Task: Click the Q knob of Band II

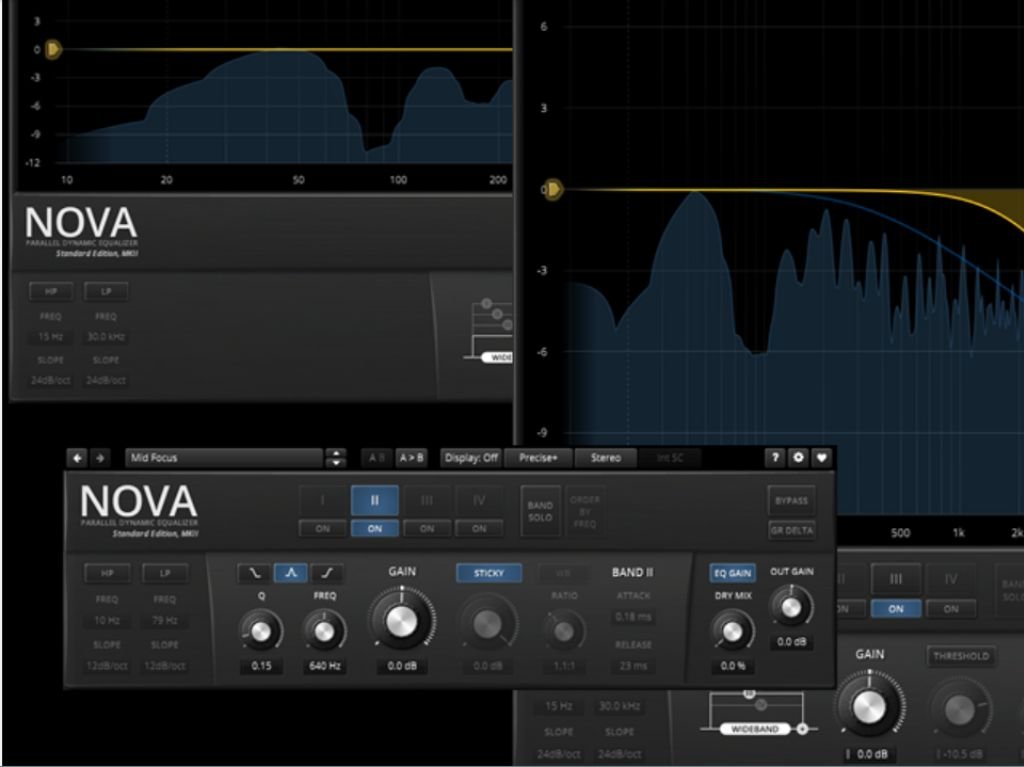Action: pos(261,631)
